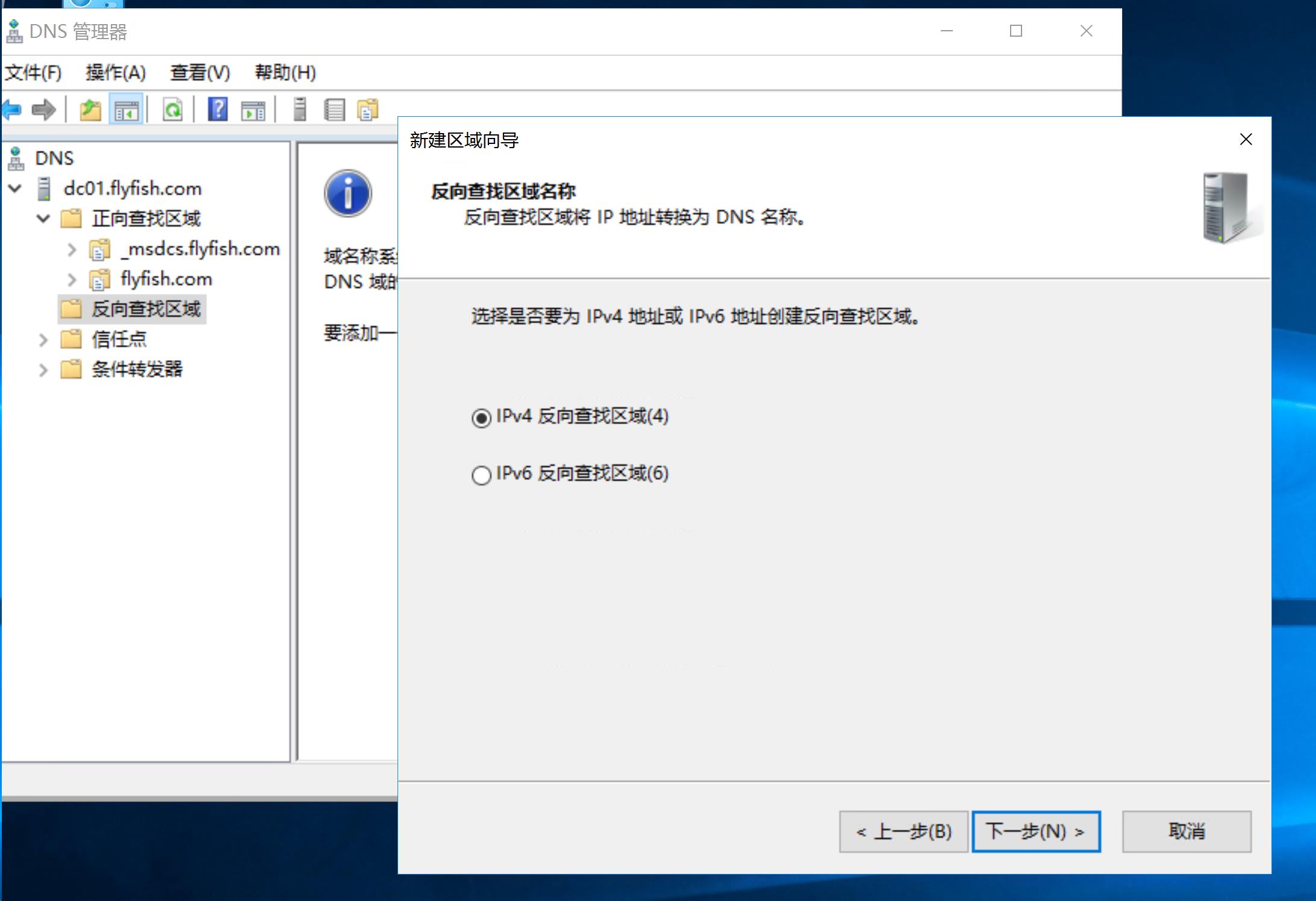Click the flyfish.com zone icon
Image resolution: width=1316 pixels, height=901 pixels.
(x=100, y=279)
